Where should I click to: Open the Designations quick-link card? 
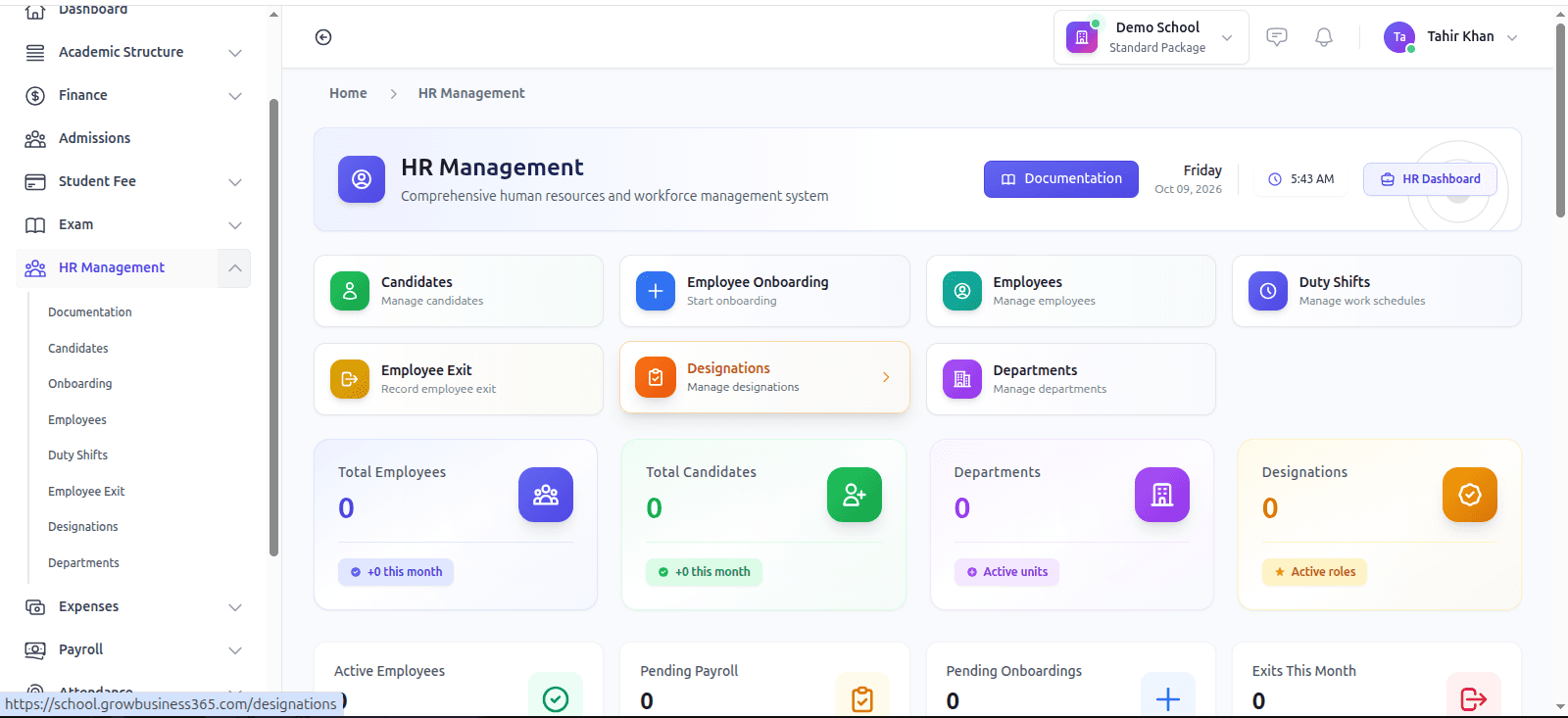coord(764,377)
